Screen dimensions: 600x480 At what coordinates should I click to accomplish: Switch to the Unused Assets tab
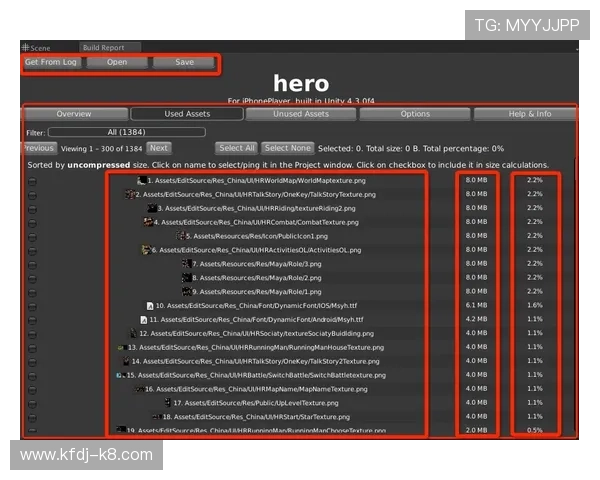click(x=301, y=114)
